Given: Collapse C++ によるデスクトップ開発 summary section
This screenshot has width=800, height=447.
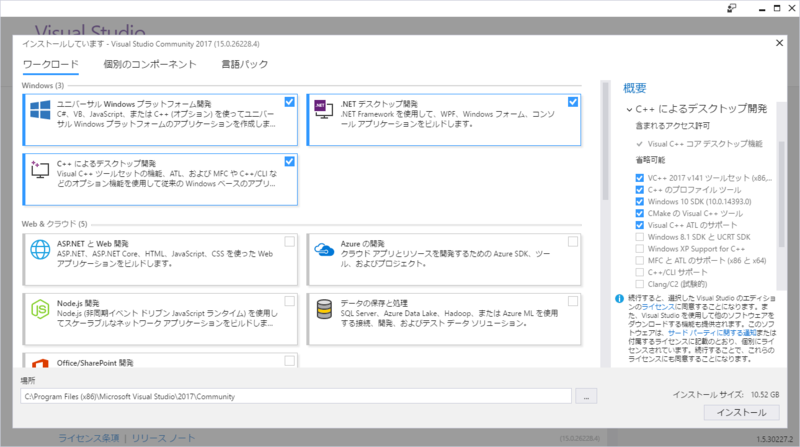Looking at the screenshot, I should coord(629,109).
